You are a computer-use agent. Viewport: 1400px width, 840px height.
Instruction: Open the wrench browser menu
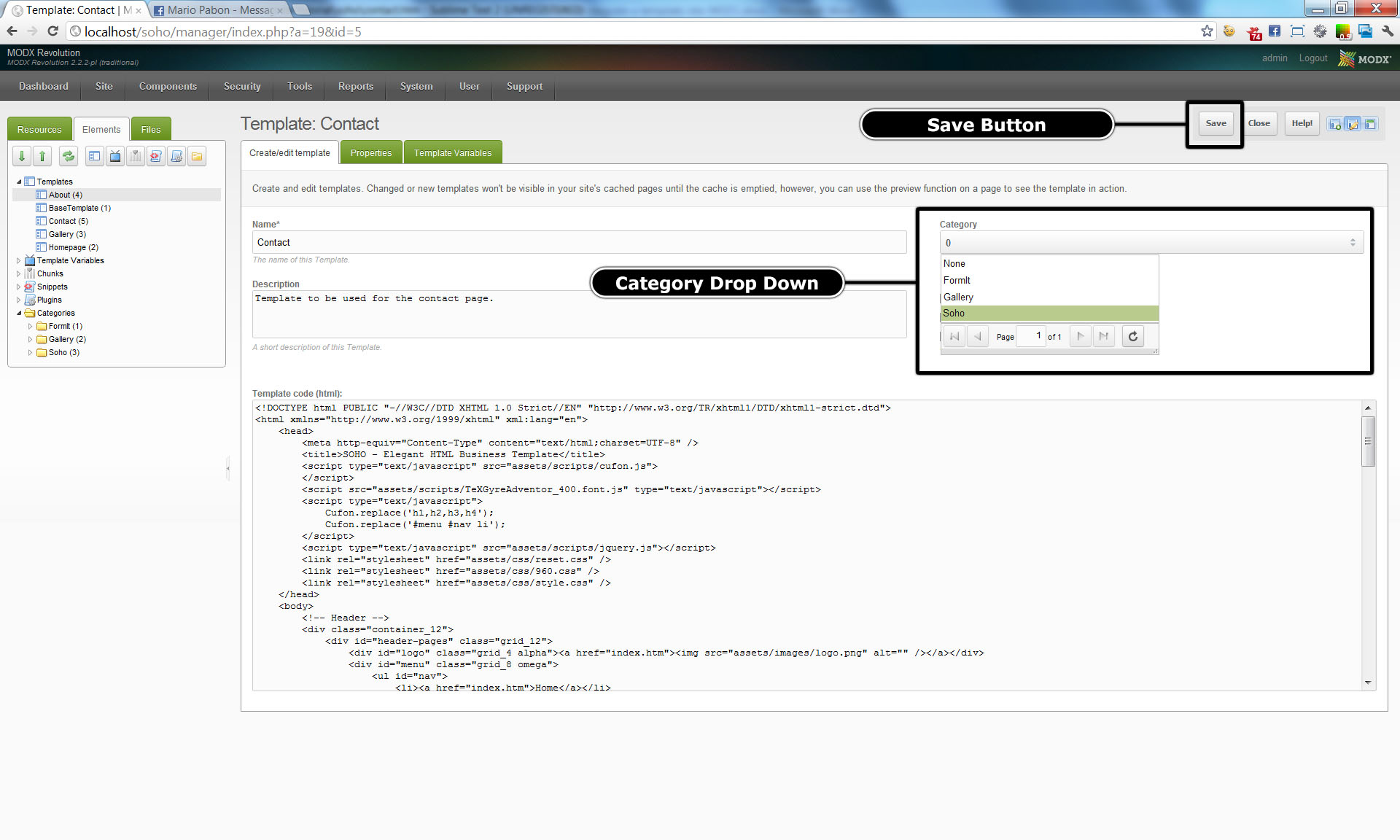coord(1387,31)
